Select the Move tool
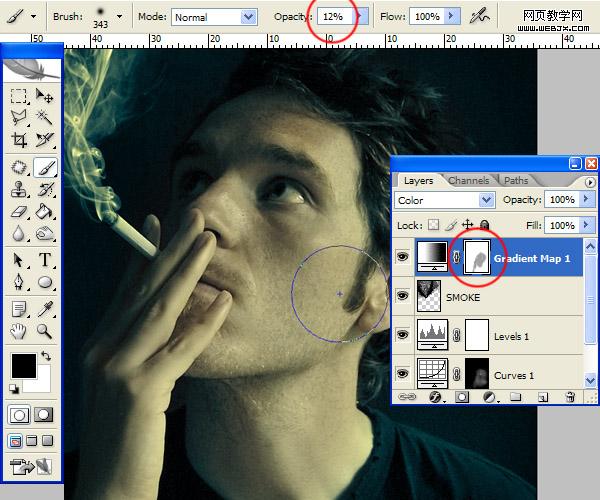Screen dimensions: 600x500 pos(45,96)
